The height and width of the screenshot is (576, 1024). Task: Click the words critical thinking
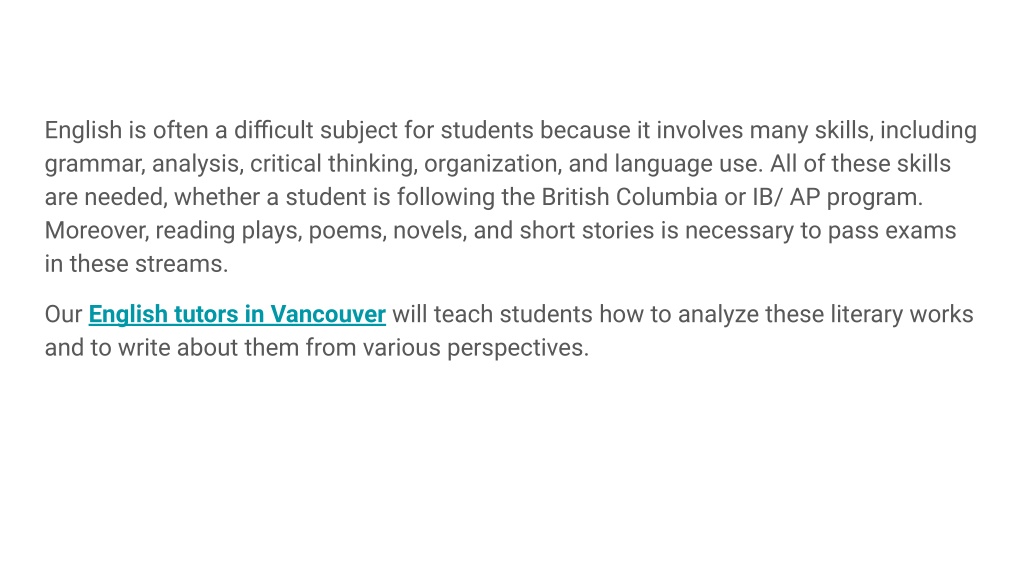click(333, 164)
